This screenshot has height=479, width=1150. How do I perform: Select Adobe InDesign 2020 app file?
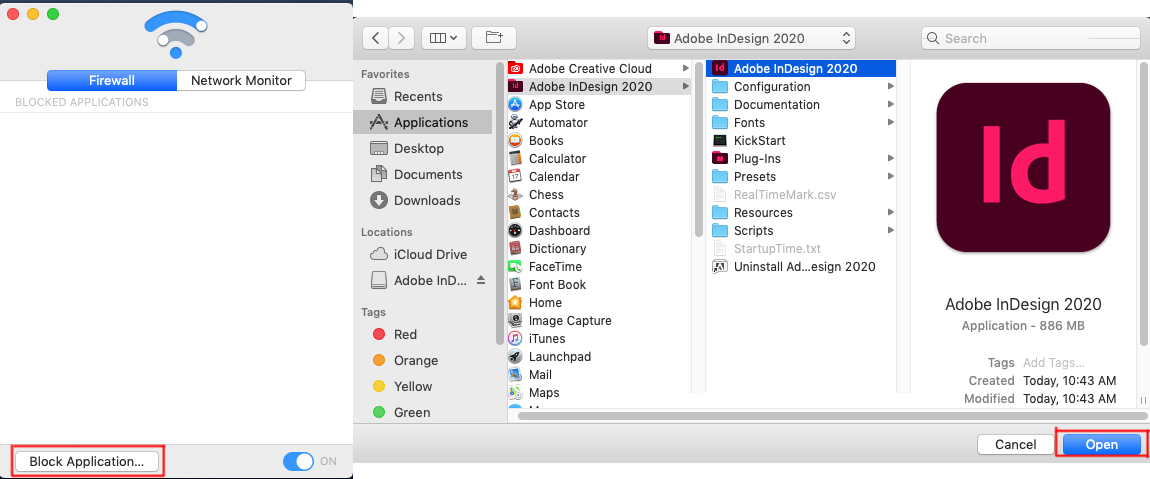click(801, 69)
